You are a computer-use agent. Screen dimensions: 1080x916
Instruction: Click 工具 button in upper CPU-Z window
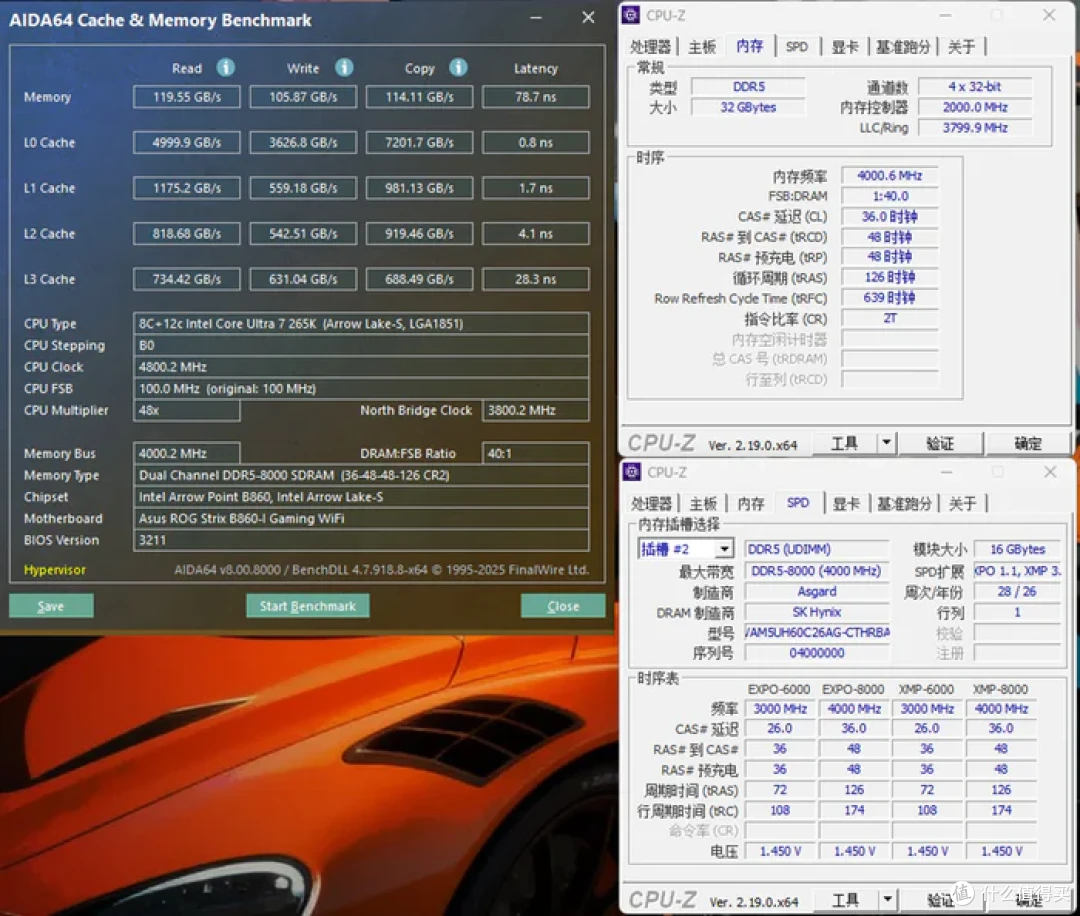pos(844,444)
